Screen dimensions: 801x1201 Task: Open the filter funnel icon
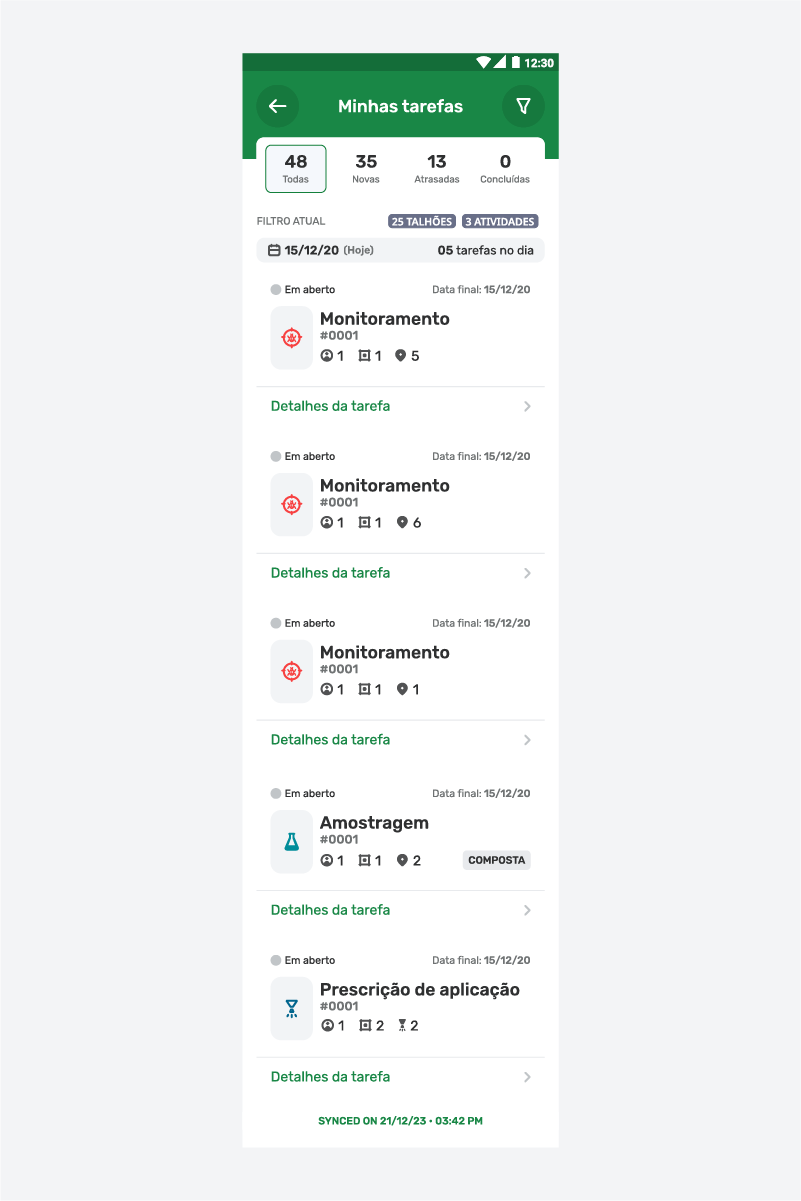point(523,106)
